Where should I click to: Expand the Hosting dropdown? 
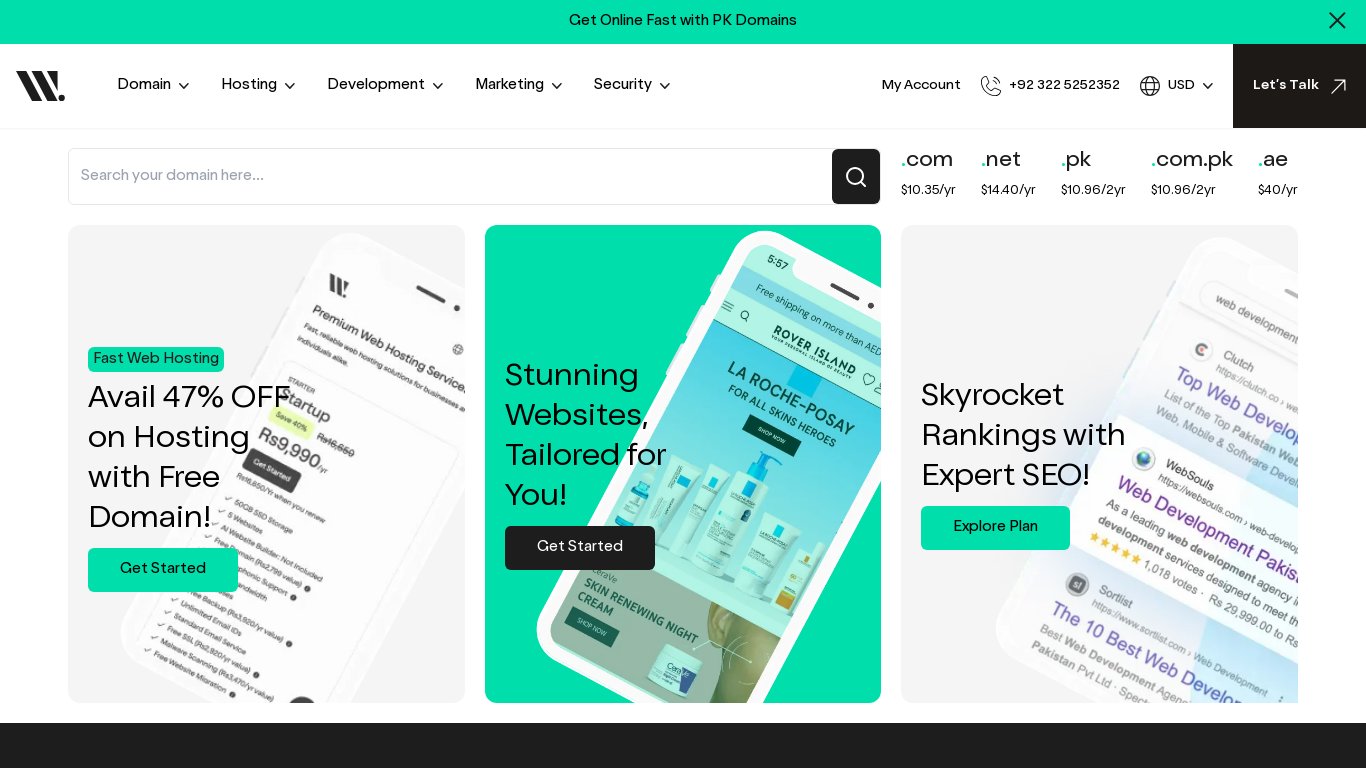[258, 85]
